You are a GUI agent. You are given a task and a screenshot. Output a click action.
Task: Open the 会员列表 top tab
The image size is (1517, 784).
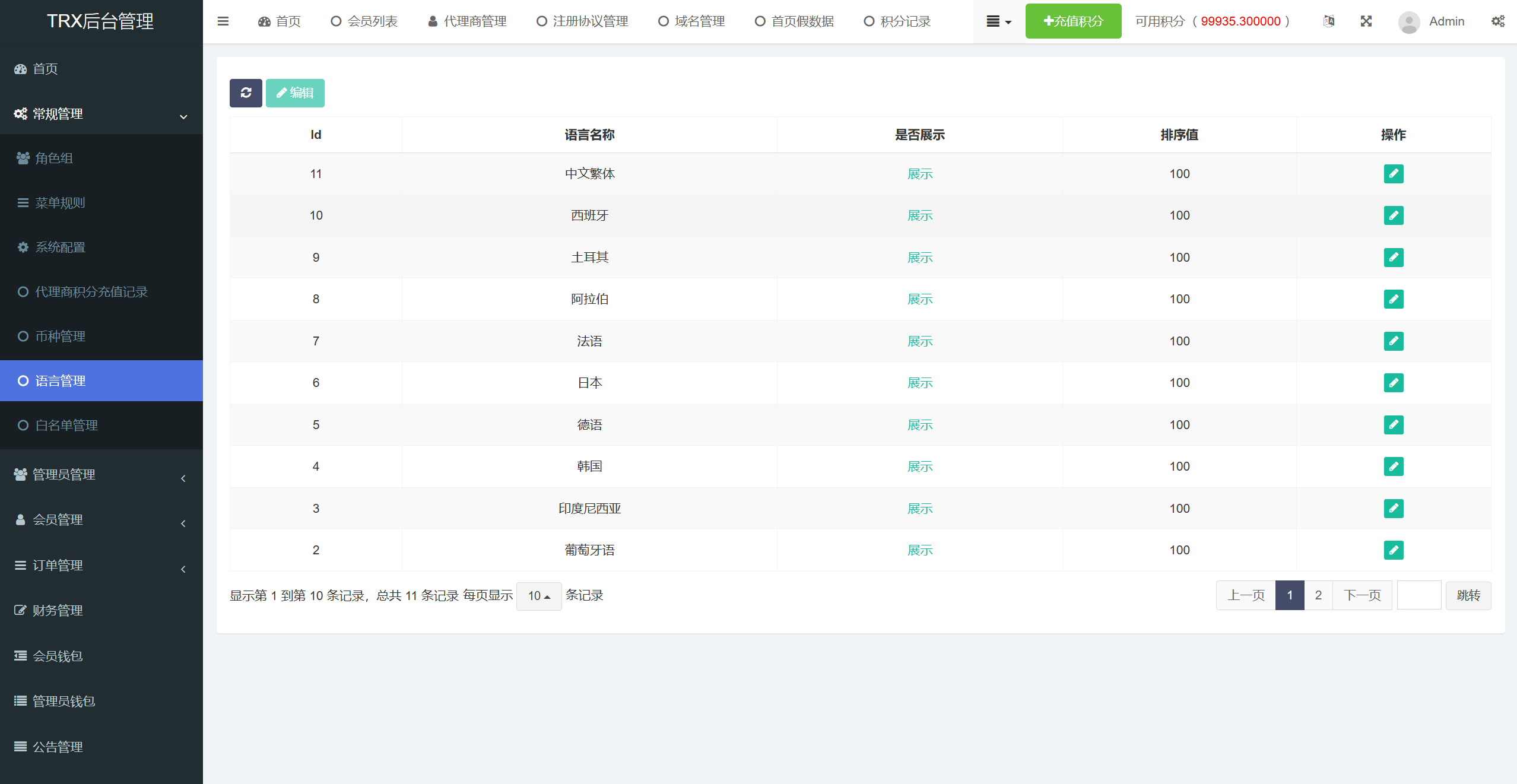[x=364, y=21]
